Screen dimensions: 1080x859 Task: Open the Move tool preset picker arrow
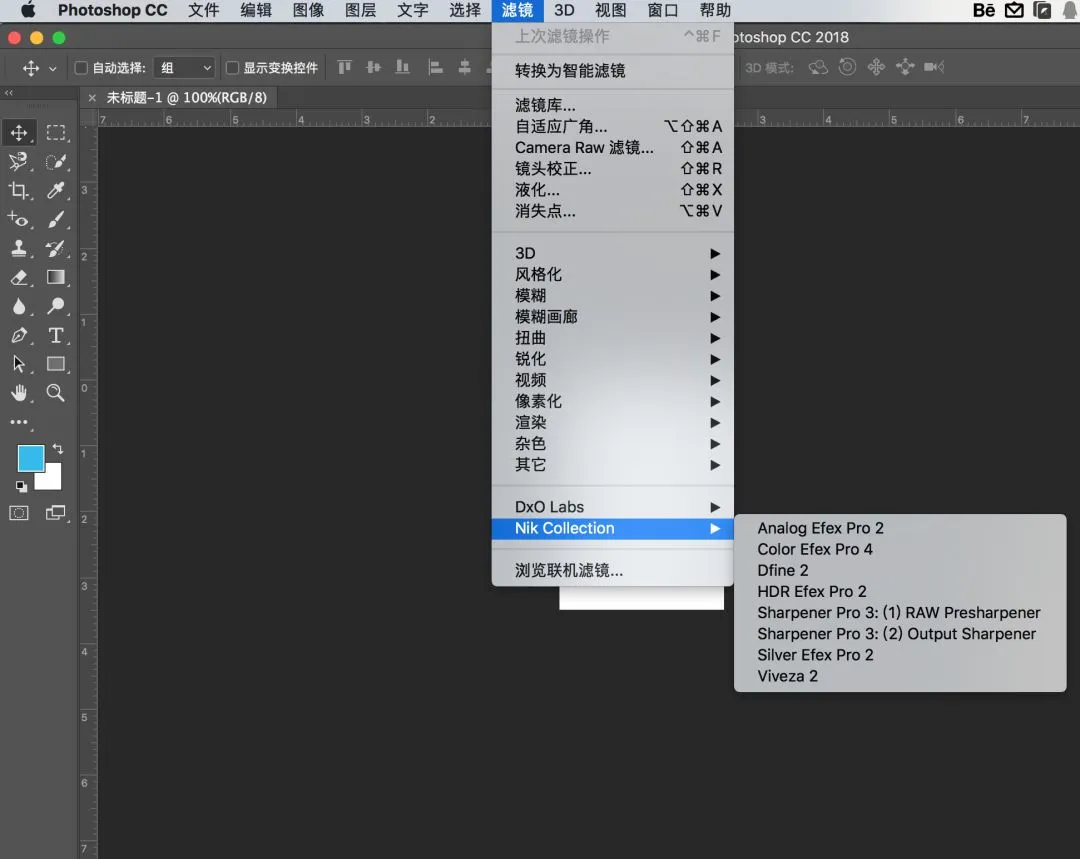click(53, 68)
